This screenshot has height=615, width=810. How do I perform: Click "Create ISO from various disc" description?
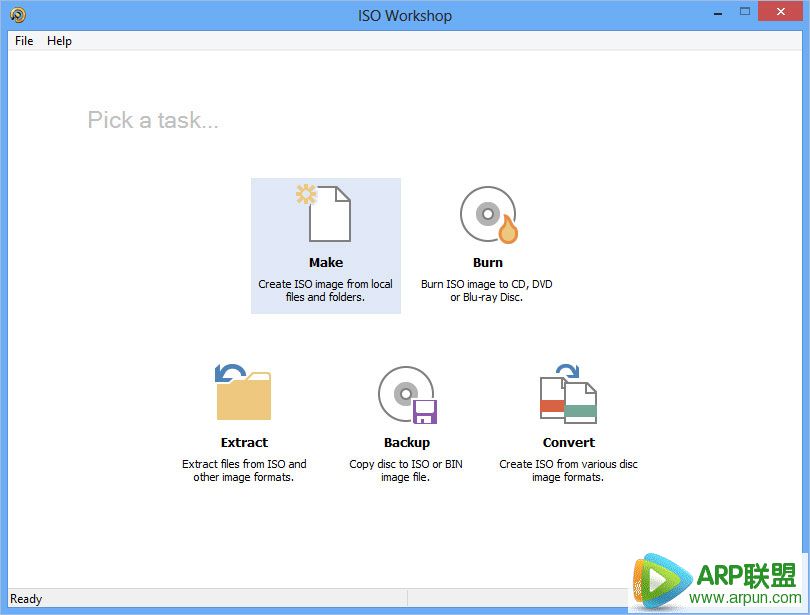coord(568,464)
